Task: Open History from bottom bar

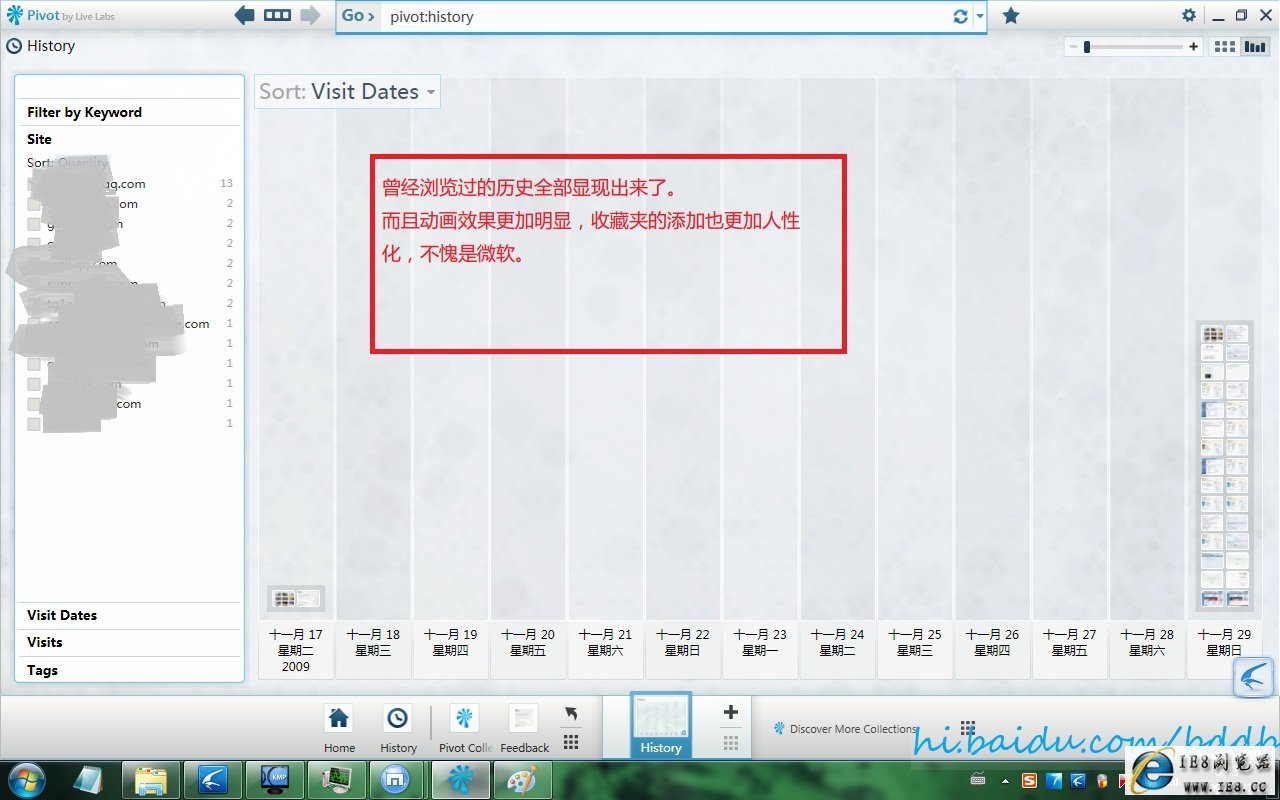Action: point(398,729)
